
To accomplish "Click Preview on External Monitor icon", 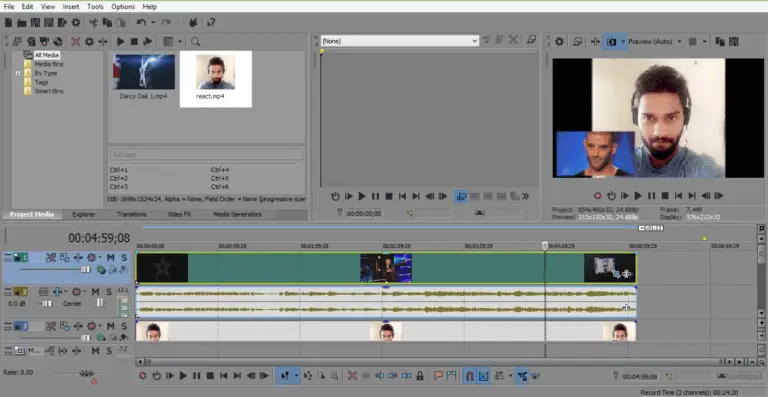I will pos(577,42).
